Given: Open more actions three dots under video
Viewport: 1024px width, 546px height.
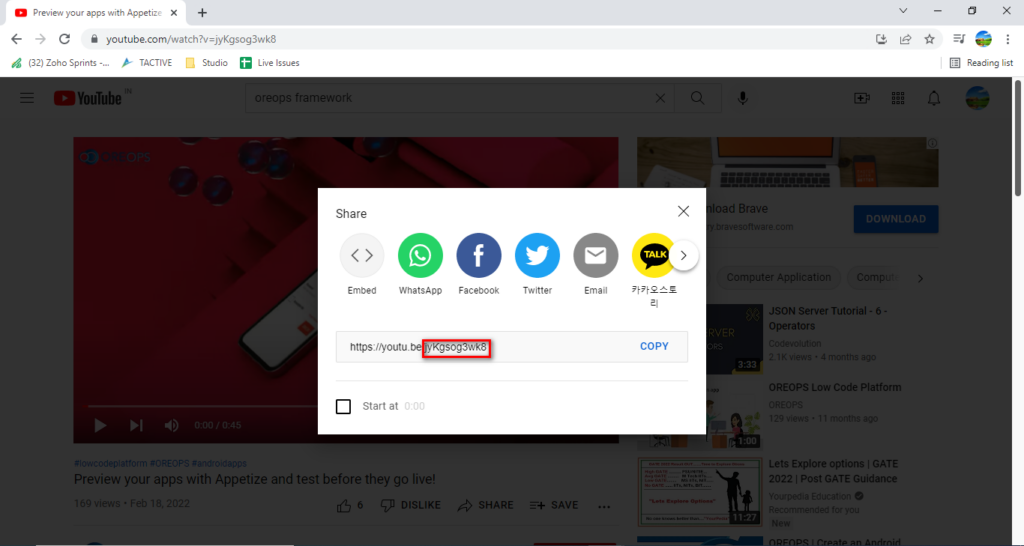Looking at the screenshot, I should [604, 506].
